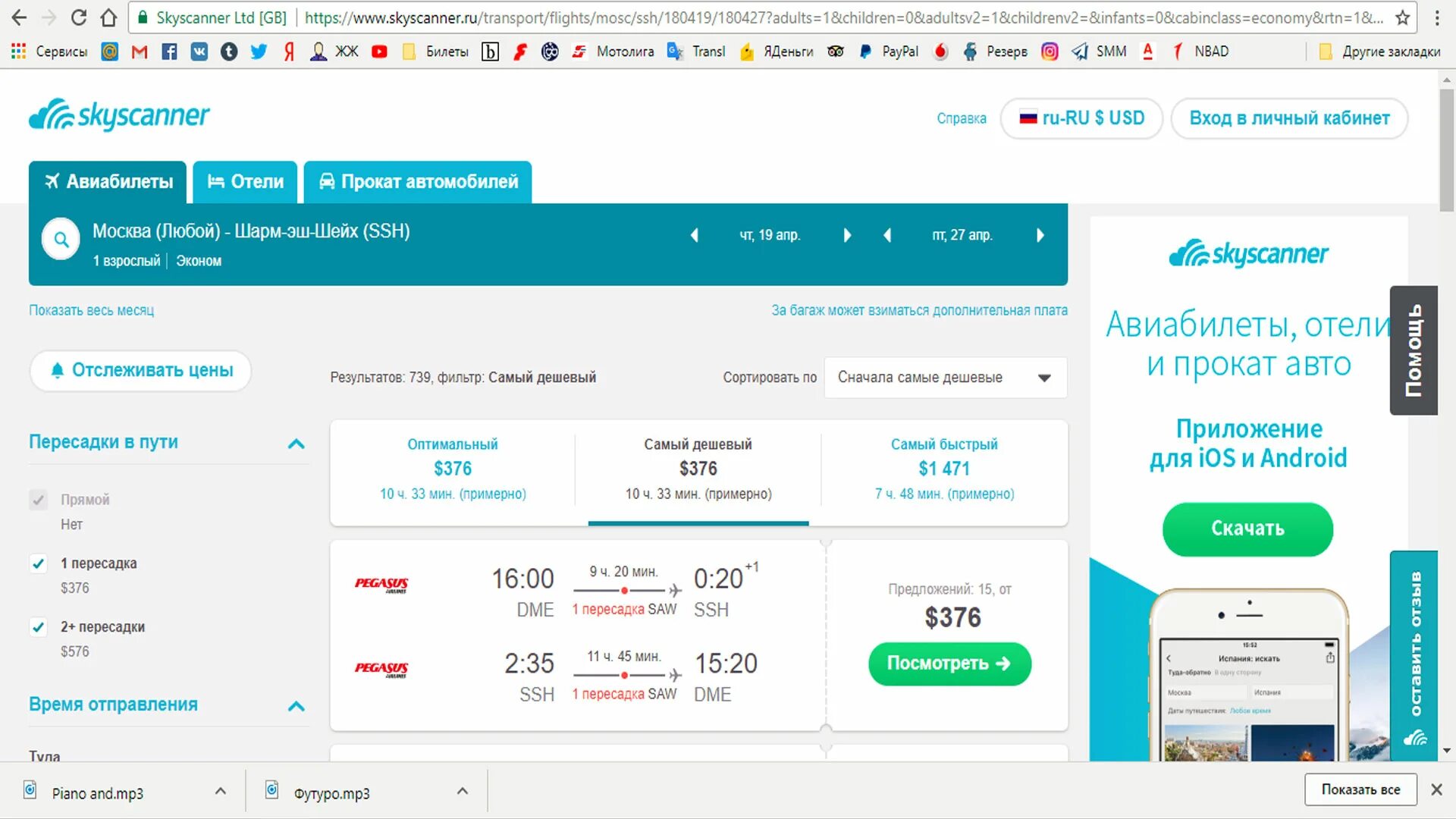Click the green Скачать app button
Viewport: 1456px width, 819px height.
pos(1247,529)
